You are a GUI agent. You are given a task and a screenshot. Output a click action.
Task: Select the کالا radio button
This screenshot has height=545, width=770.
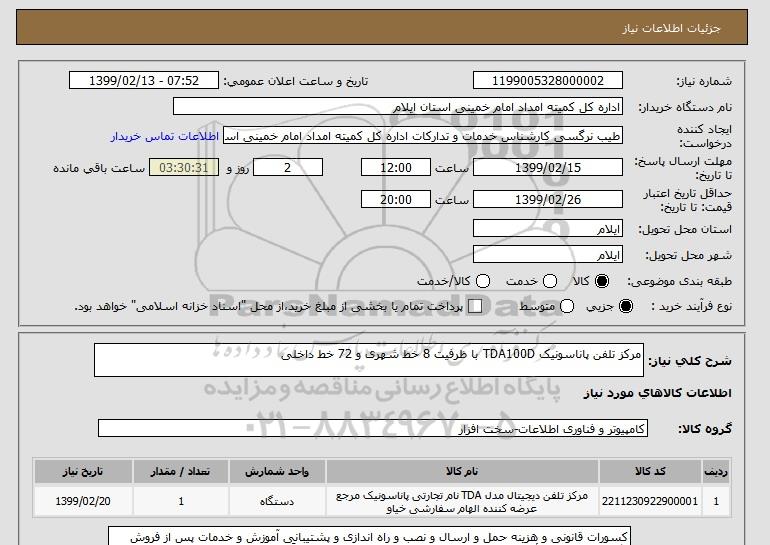click(x=602, y=281)
